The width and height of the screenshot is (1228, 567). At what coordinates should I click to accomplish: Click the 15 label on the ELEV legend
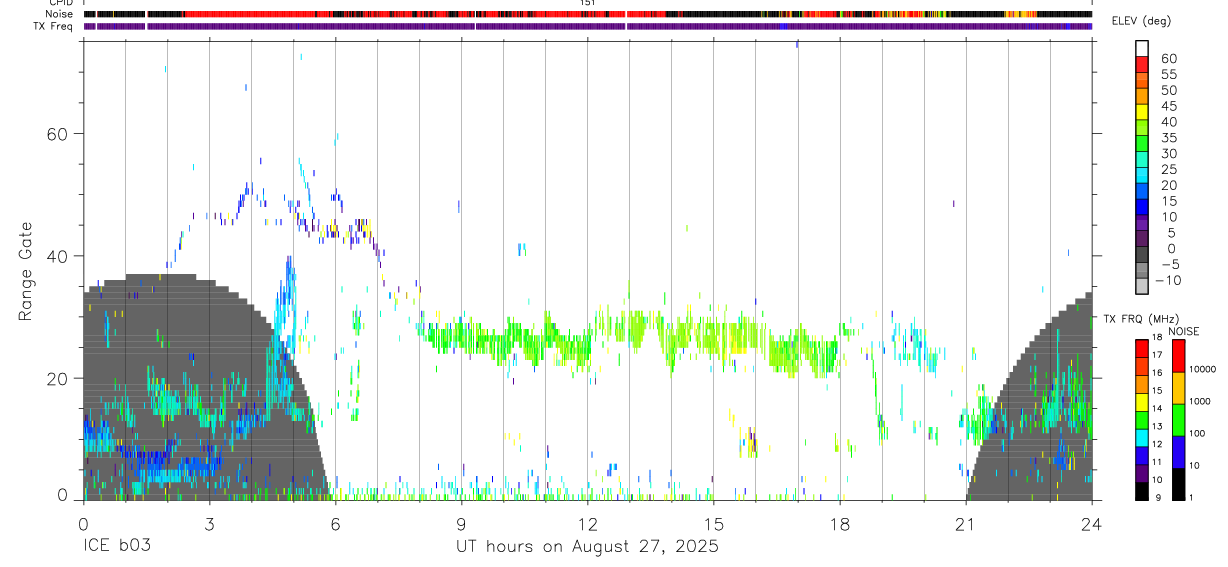click(1168, 201)
